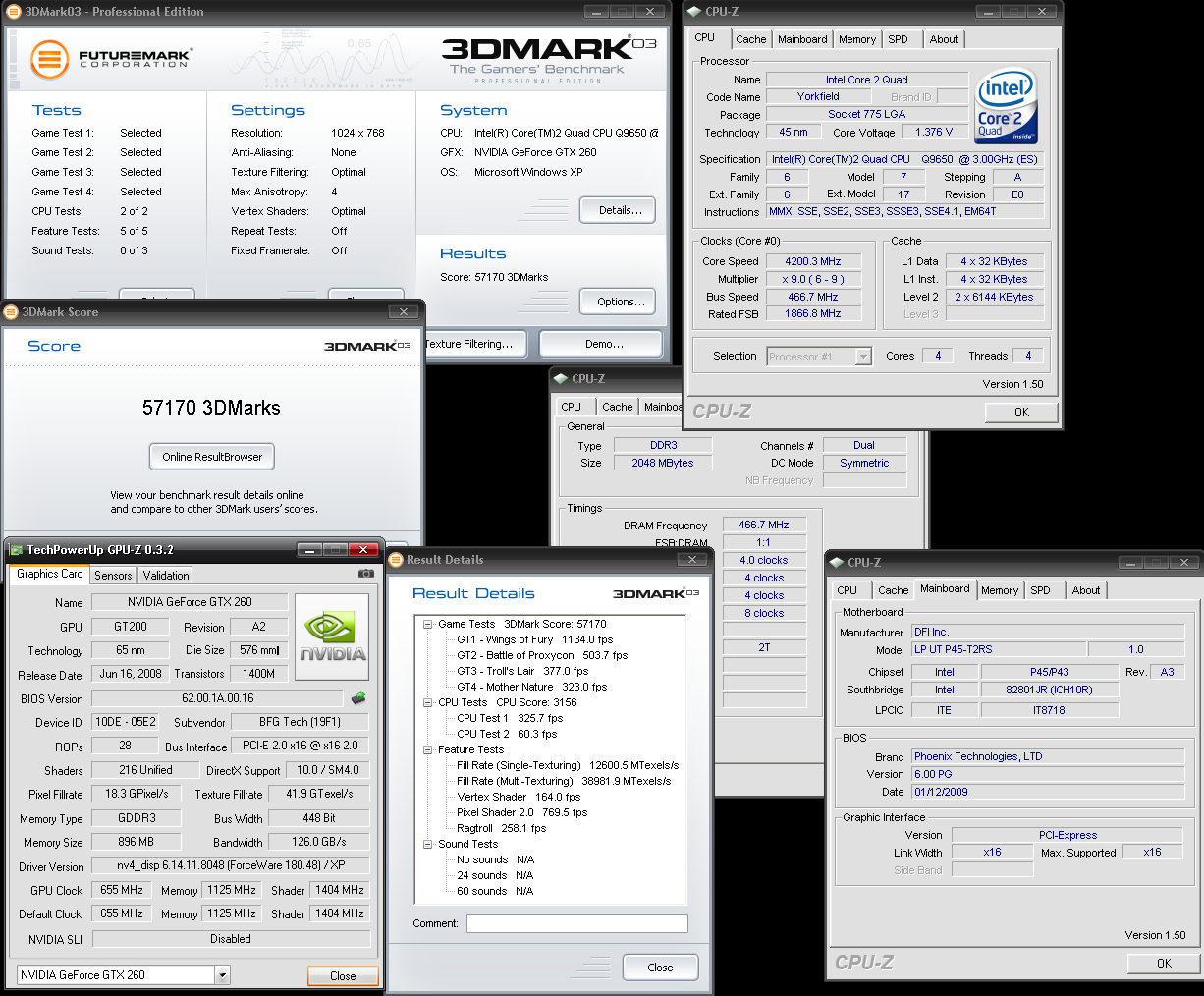Open the Processor #1 selection dropdown
The image size is (1204, 996).
point(863,357)
